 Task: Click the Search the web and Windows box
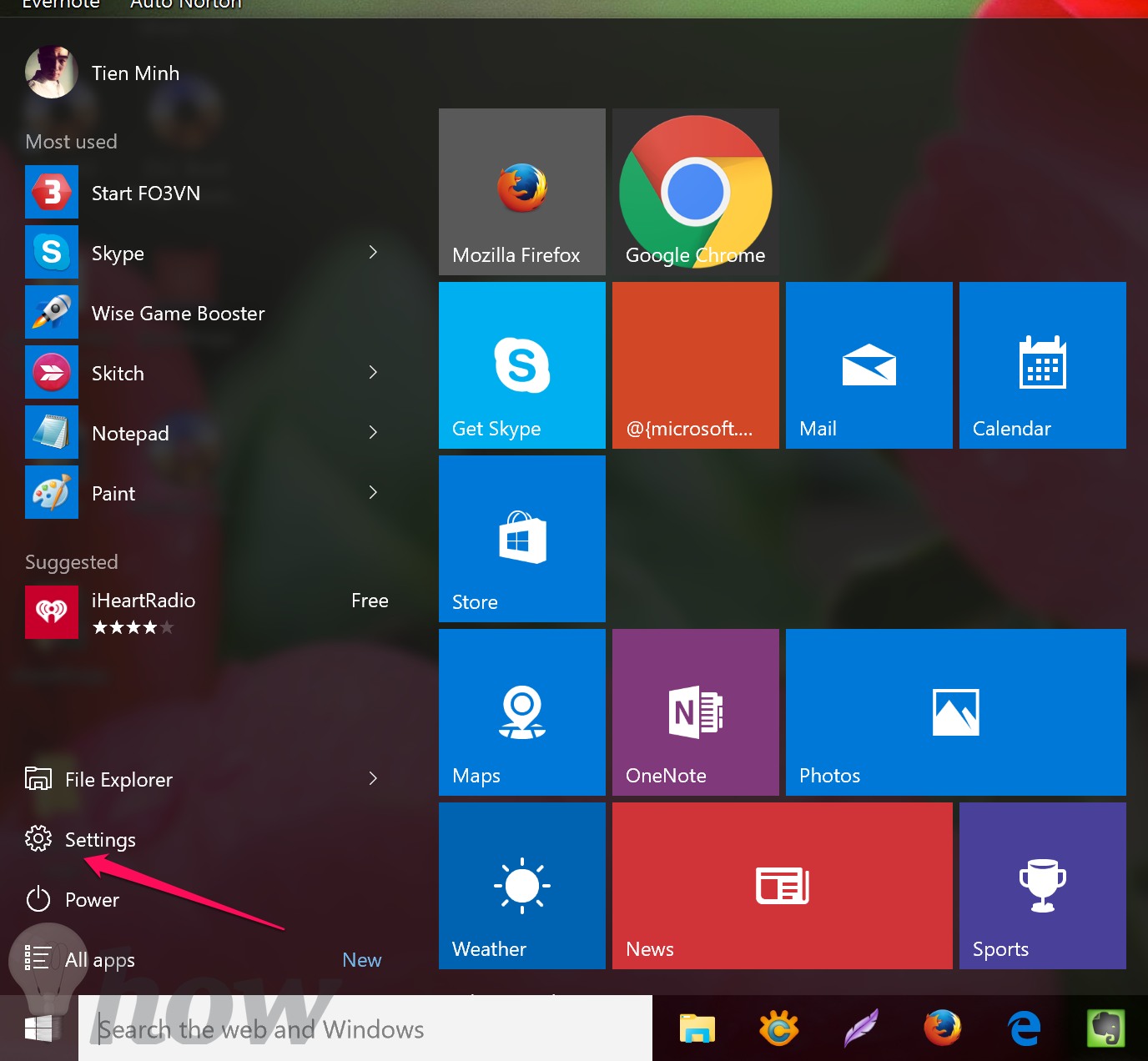pos(365,1028)
